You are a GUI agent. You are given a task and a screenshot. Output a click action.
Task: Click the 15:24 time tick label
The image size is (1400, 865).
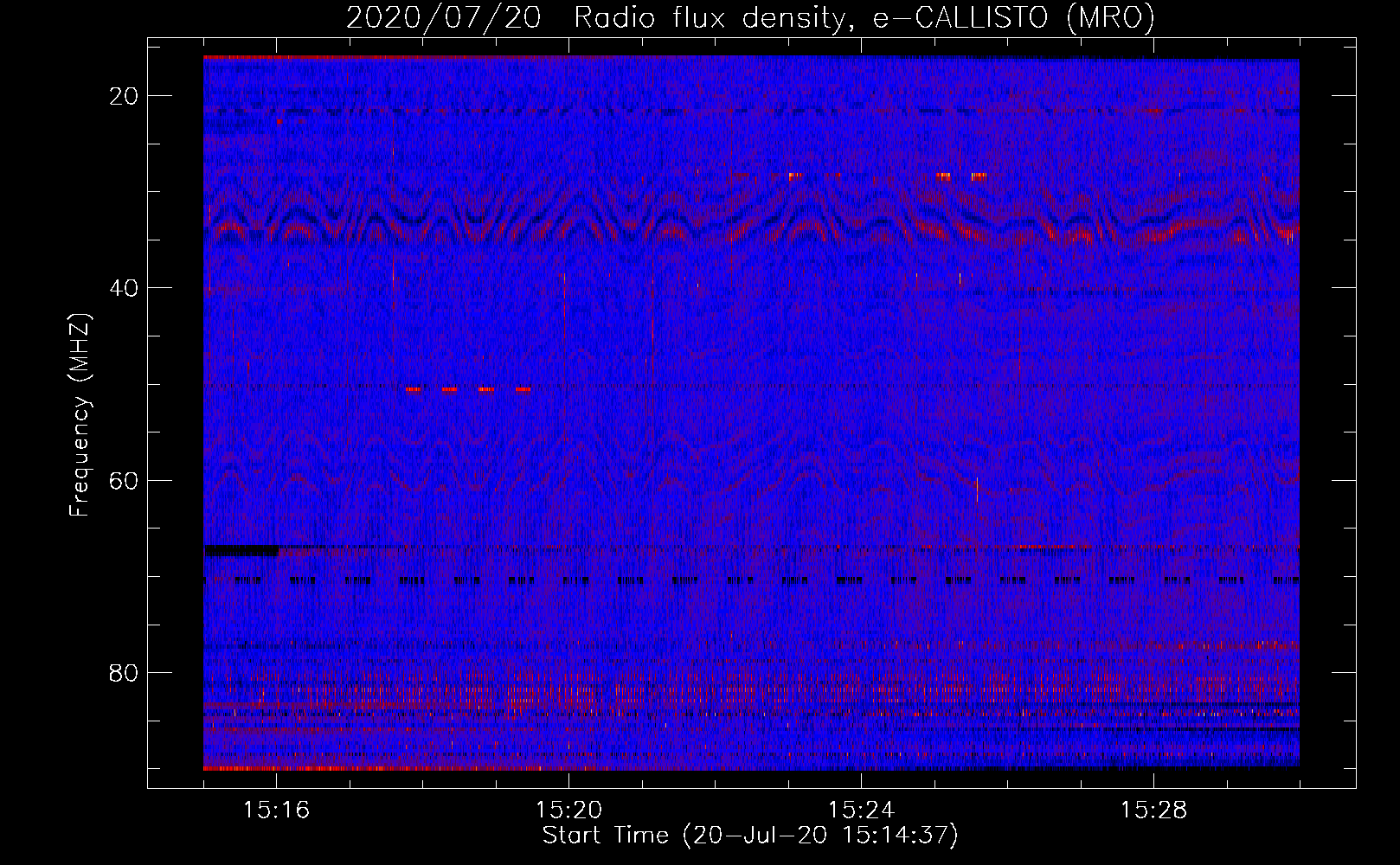[x=861, y=811]
